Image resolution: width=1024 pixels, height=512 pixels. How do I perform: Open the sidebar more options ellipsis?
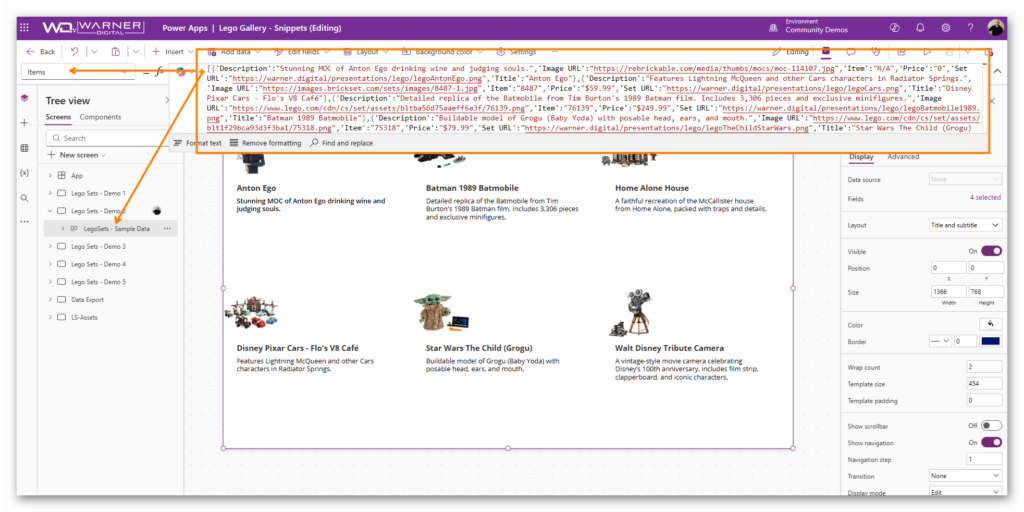24,222
